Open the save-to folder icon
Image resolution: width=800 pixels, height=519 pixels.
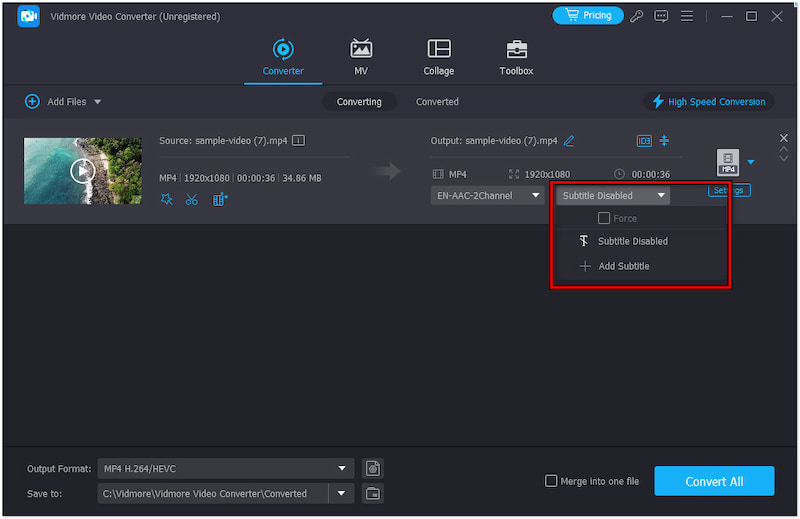[373, 493]
